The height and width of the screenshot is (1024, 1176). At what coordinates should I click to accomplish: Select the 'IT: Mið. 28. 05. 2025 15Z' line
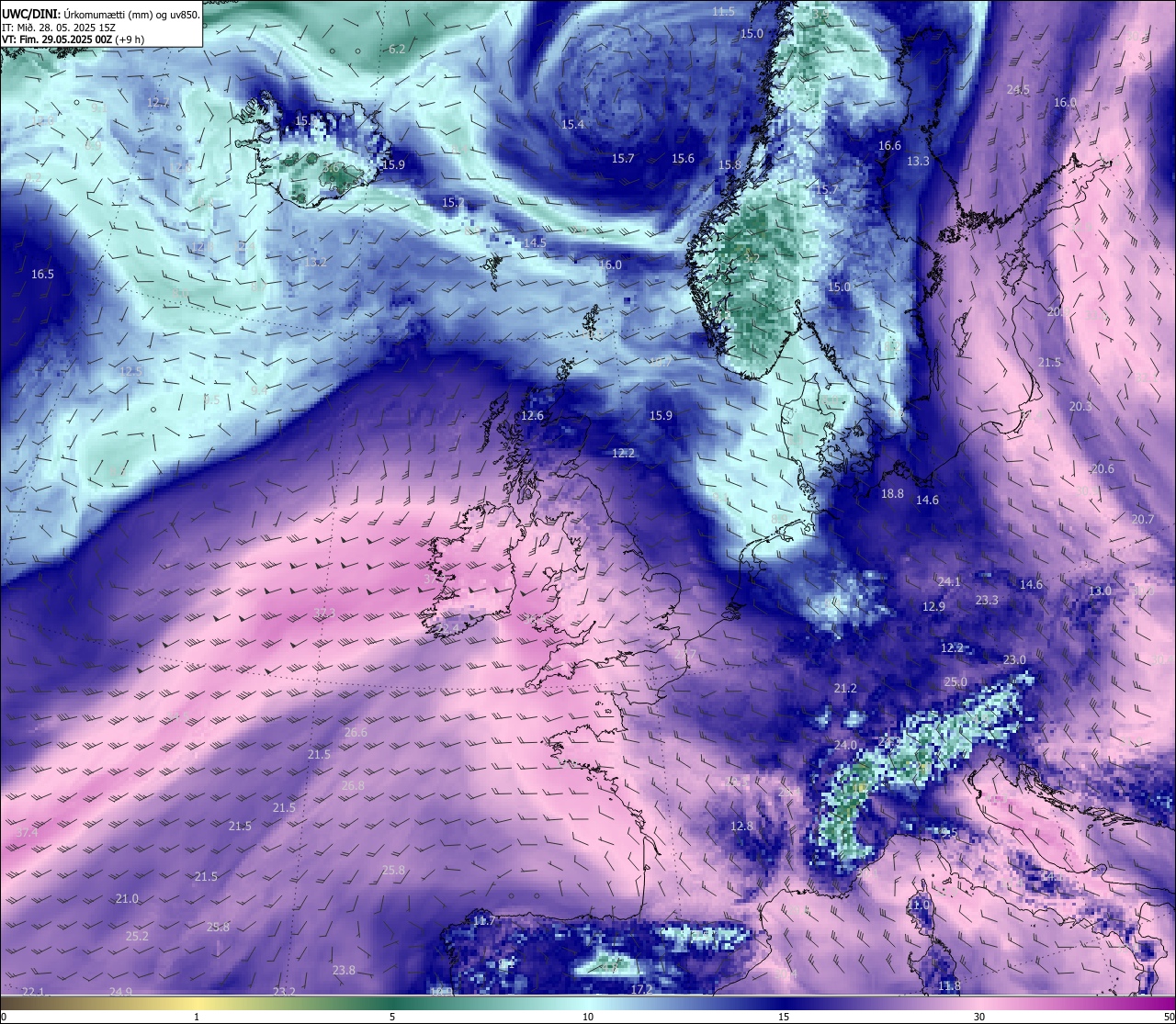59,28
